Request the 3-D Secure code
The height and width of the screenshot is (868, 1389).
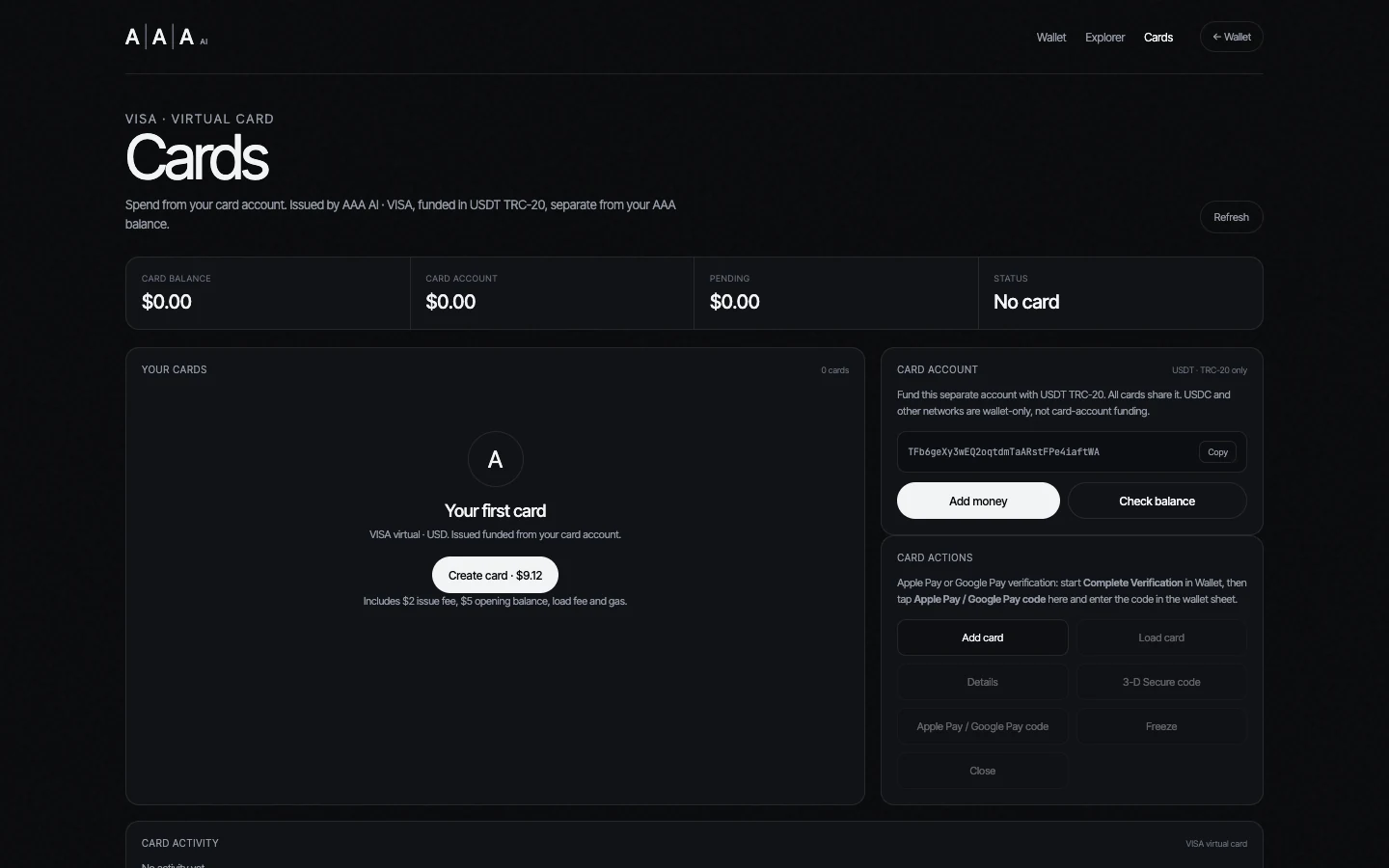pos(1161,682)
